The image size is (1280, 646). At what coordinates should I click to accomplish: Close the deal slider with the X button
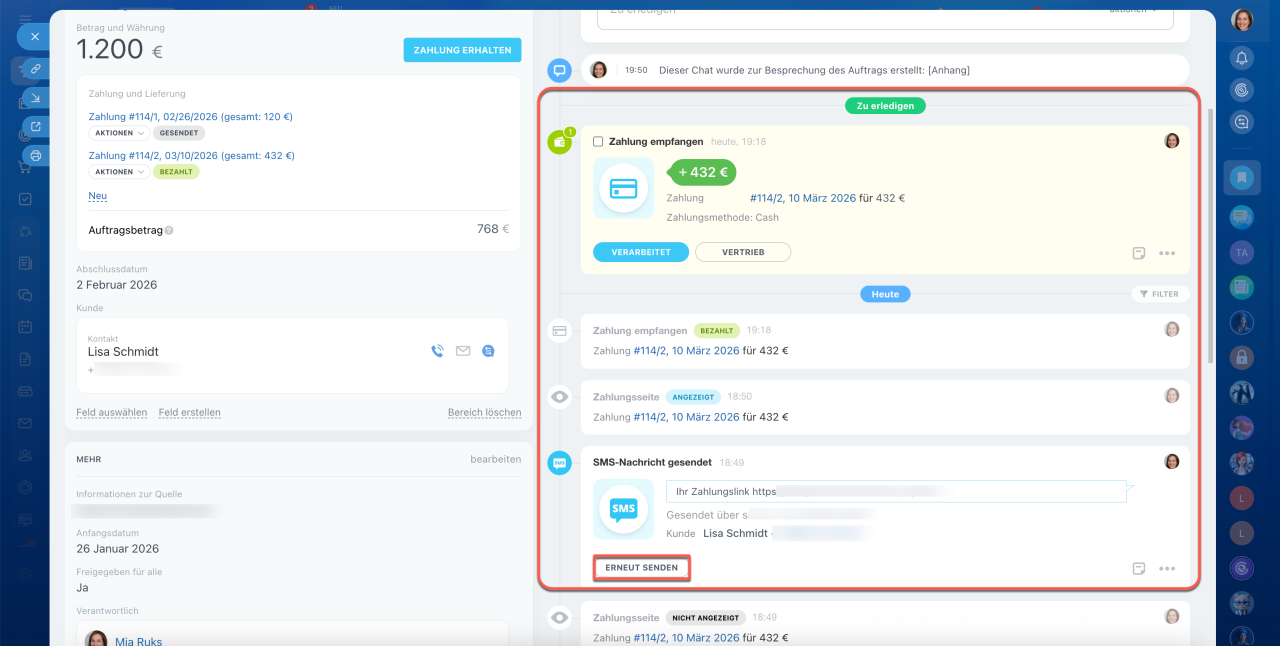click(34, 36)
